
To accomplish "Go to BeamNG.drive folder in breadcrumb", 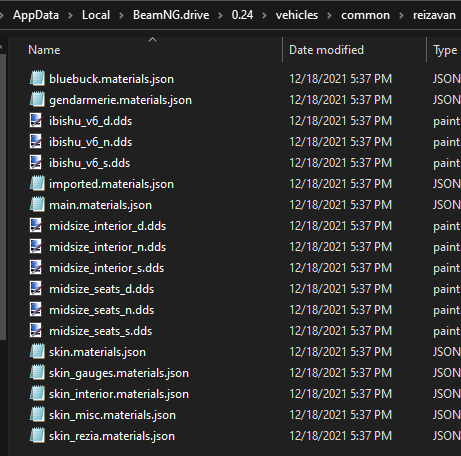I will pyautogui.click(x=171, y=15).
